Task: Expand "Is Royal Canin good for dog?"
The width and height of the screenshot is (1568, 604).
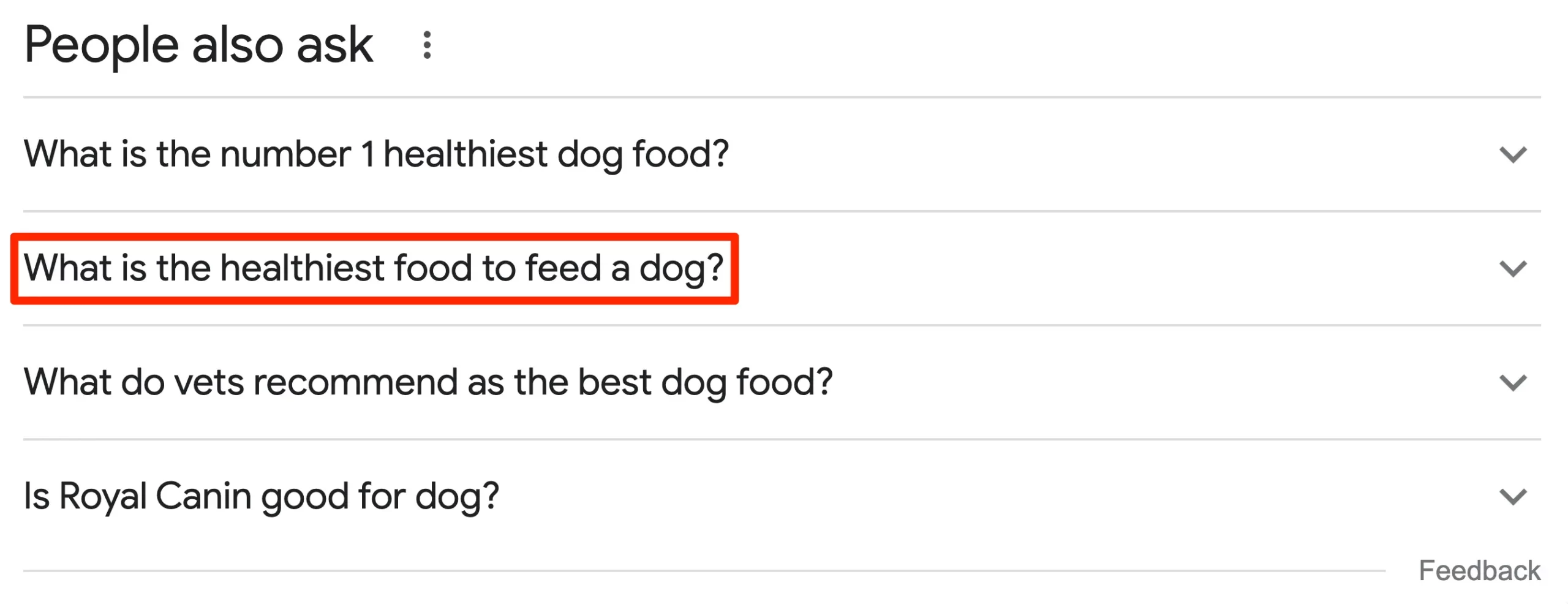Action: [261, 496]
